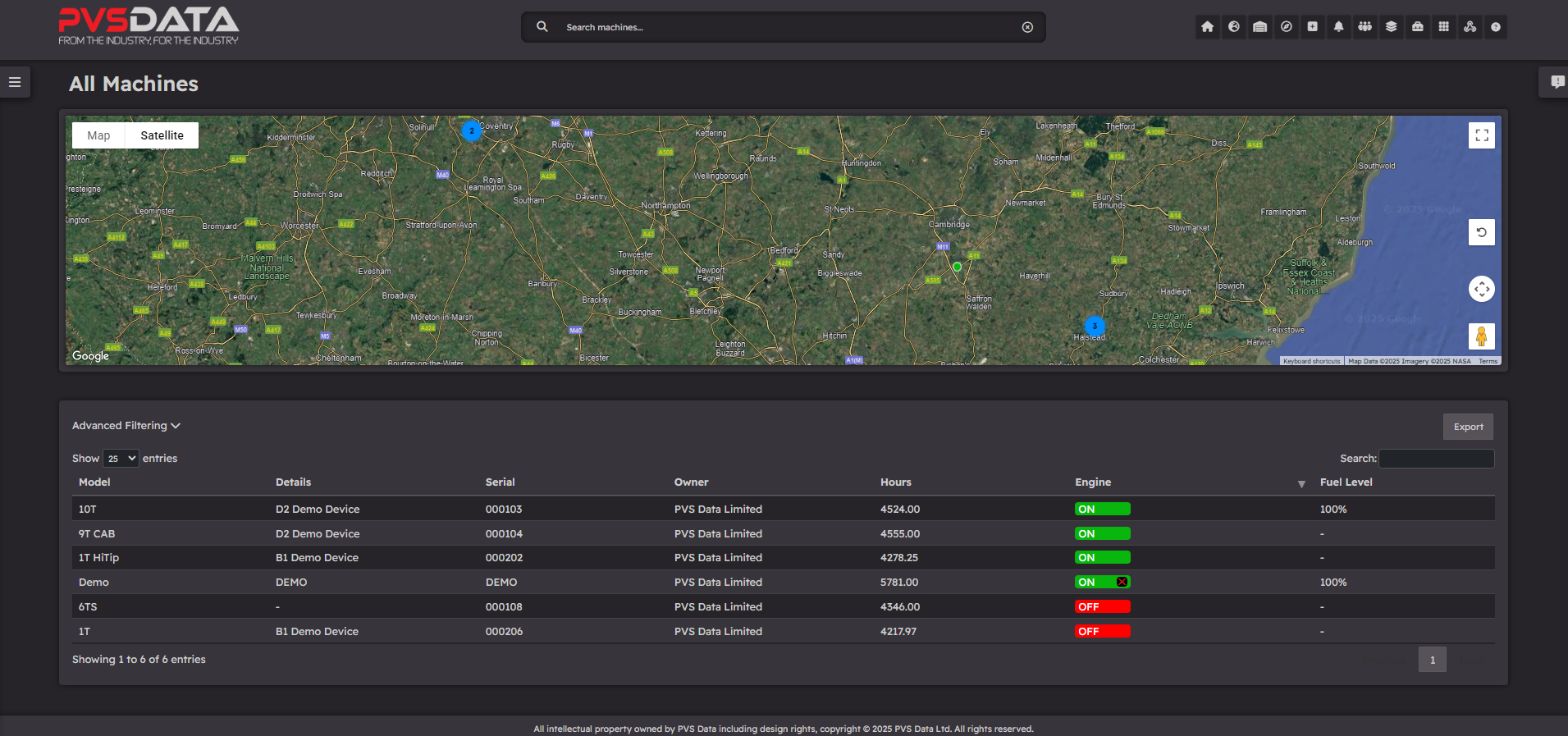Switch the map to Map view

point(98,135)
